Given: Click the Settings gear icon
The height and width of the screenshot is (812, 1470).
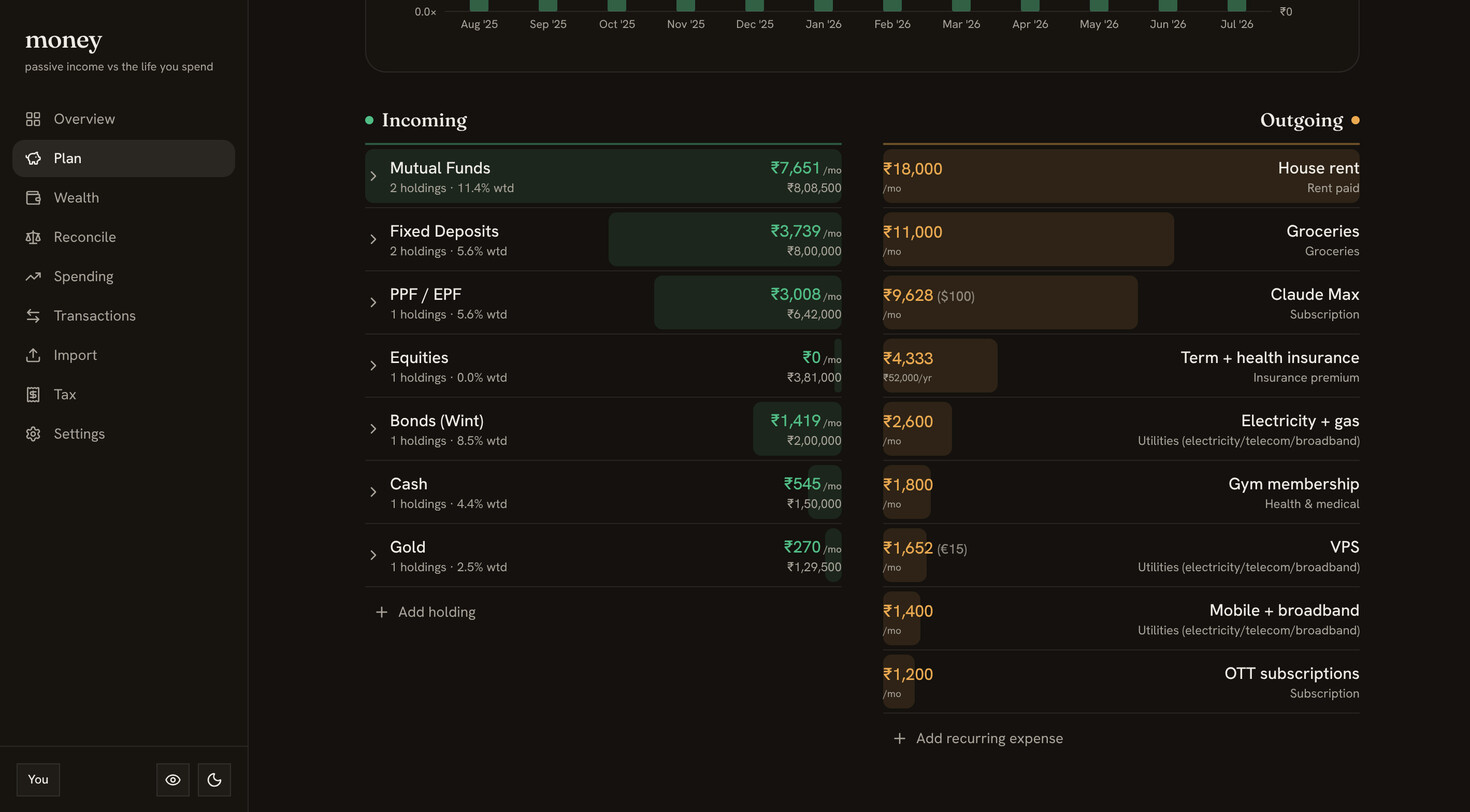Looking at the screenshot, I should point(33,434).
